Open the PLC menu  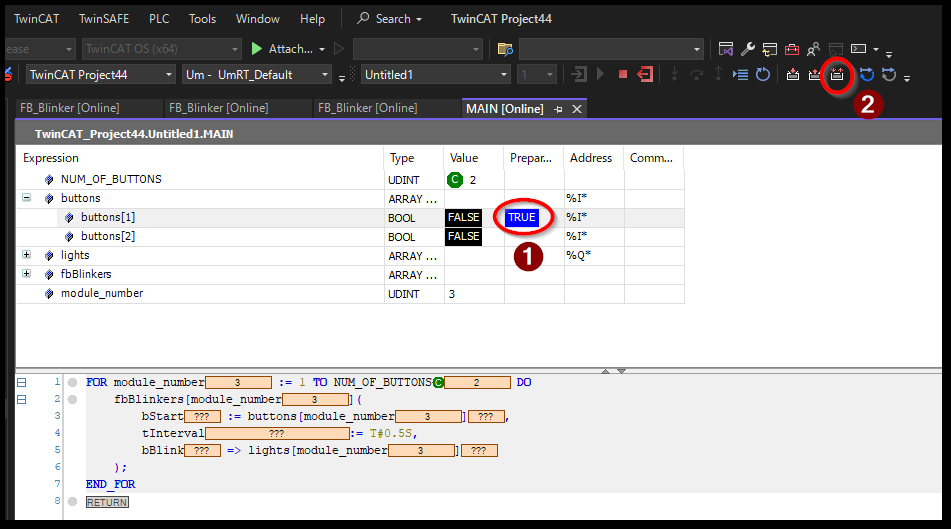tap(159, 19)
